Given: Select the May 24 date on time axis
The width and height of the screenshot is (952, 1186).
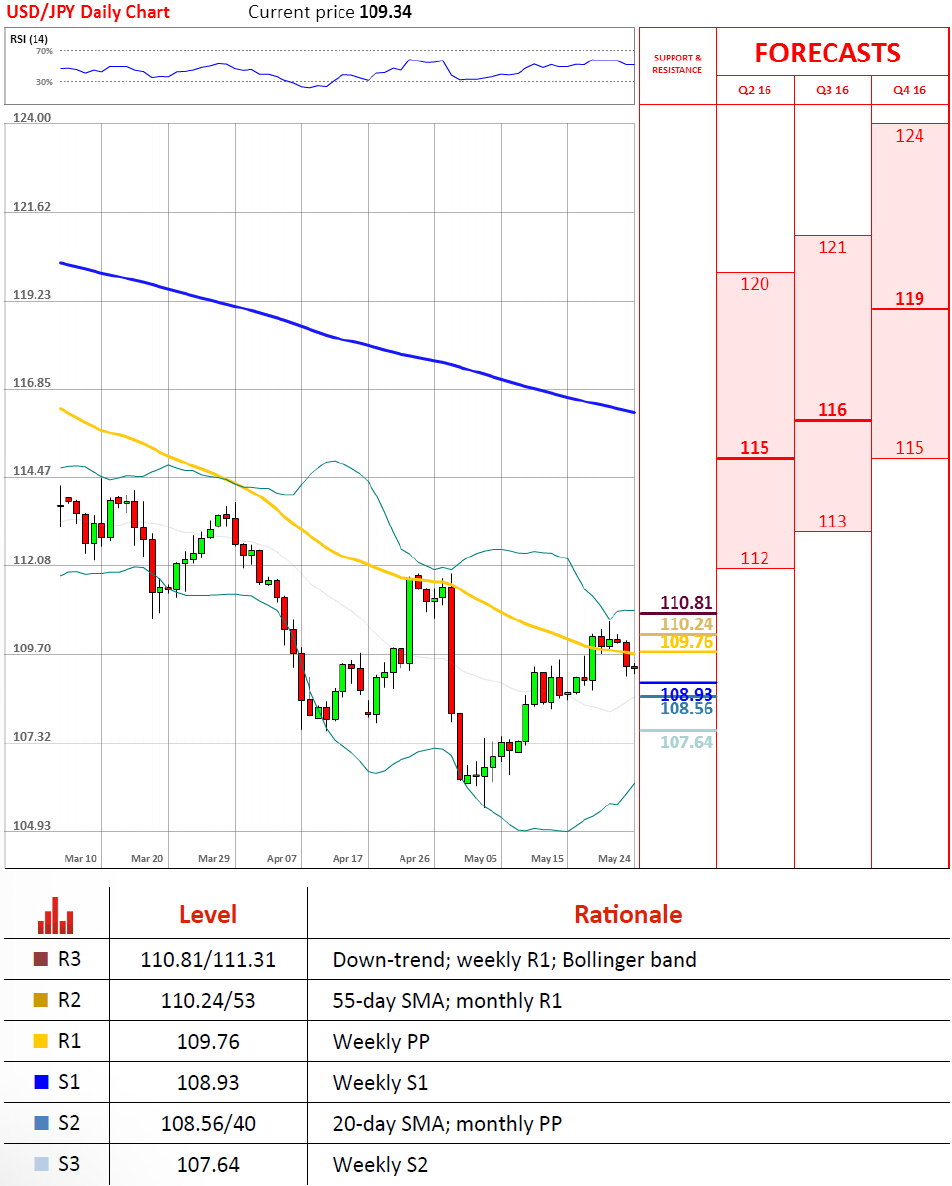Looking at the screenshot, I should 614,858.
